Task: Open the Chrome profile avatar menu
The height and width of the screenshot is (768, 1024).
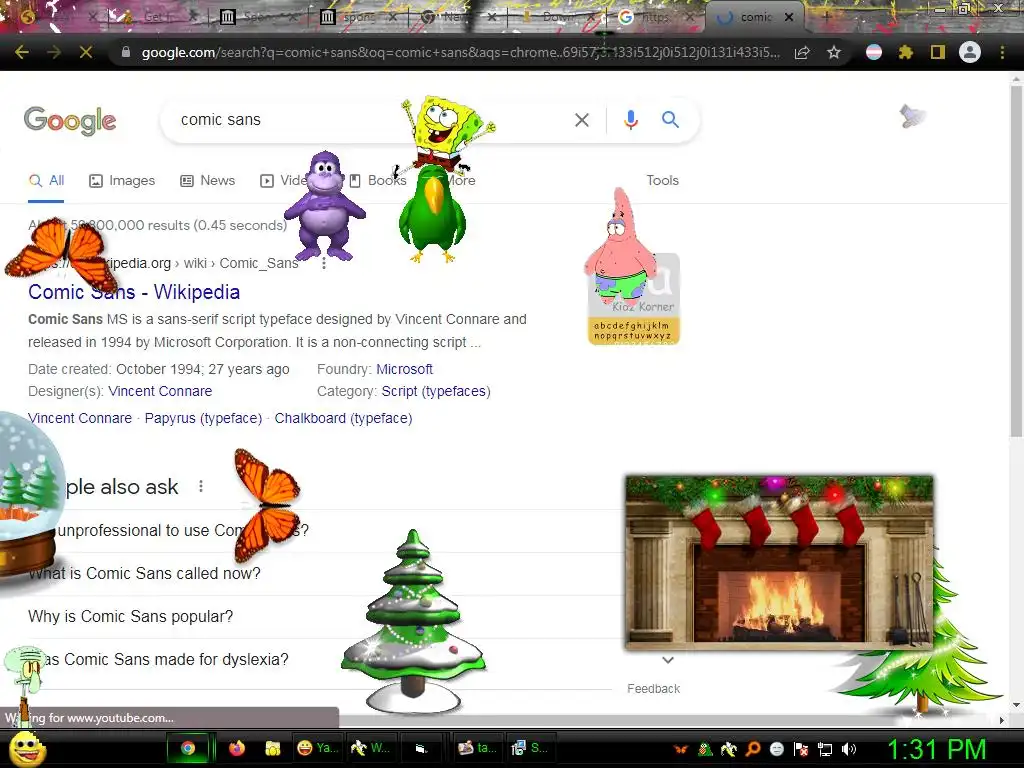Action: point(970,52)
